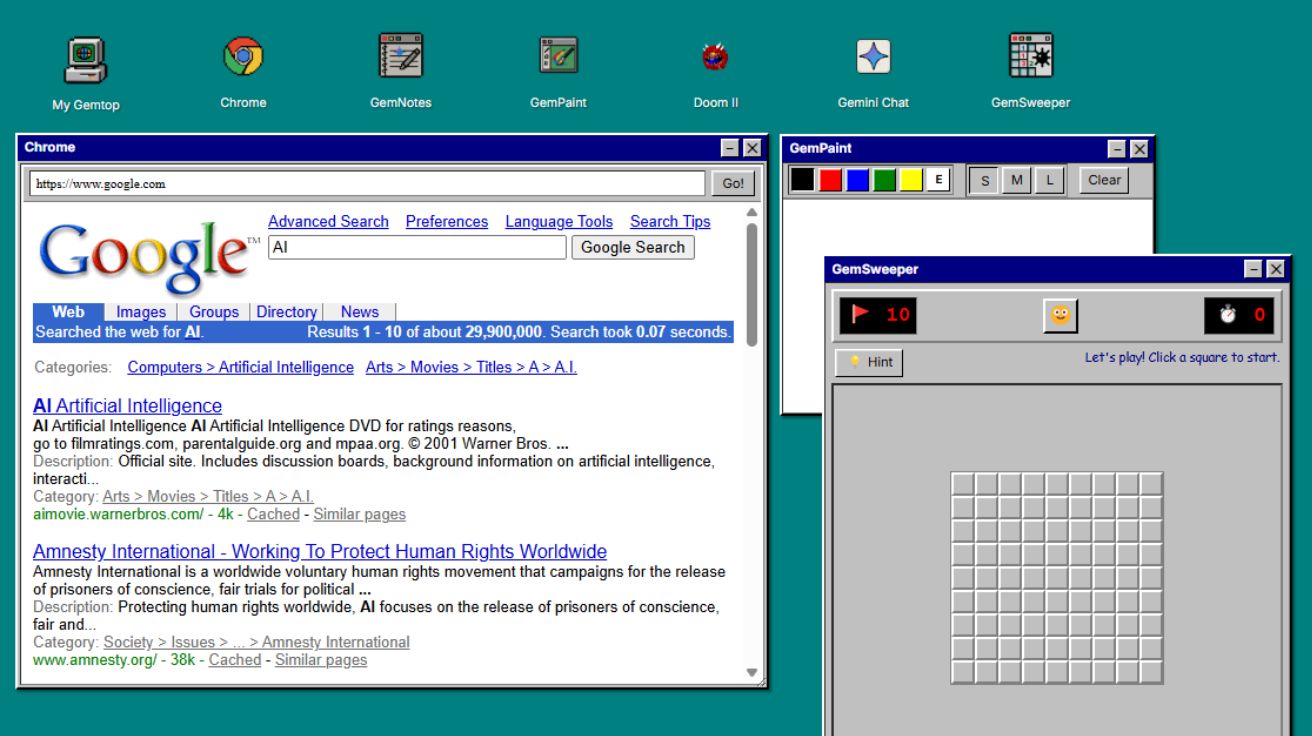
Task: Launch GemSweeper from the desktop icon
Action: 1030,72
